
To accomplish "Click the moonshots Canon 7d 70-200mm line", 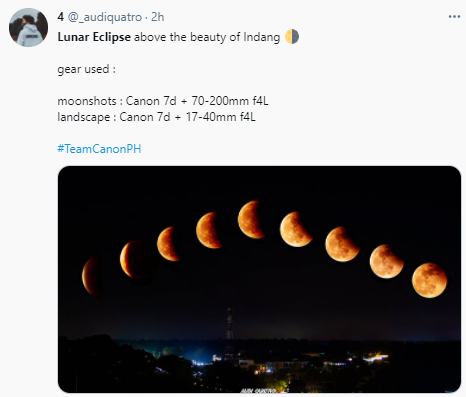I will click(163, 101).
